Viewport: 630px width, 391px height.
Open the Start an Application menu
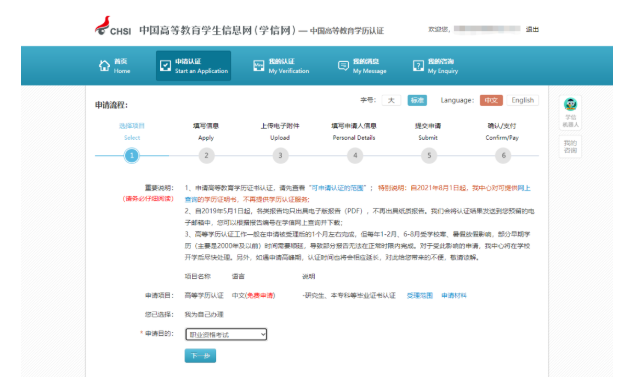194,66
